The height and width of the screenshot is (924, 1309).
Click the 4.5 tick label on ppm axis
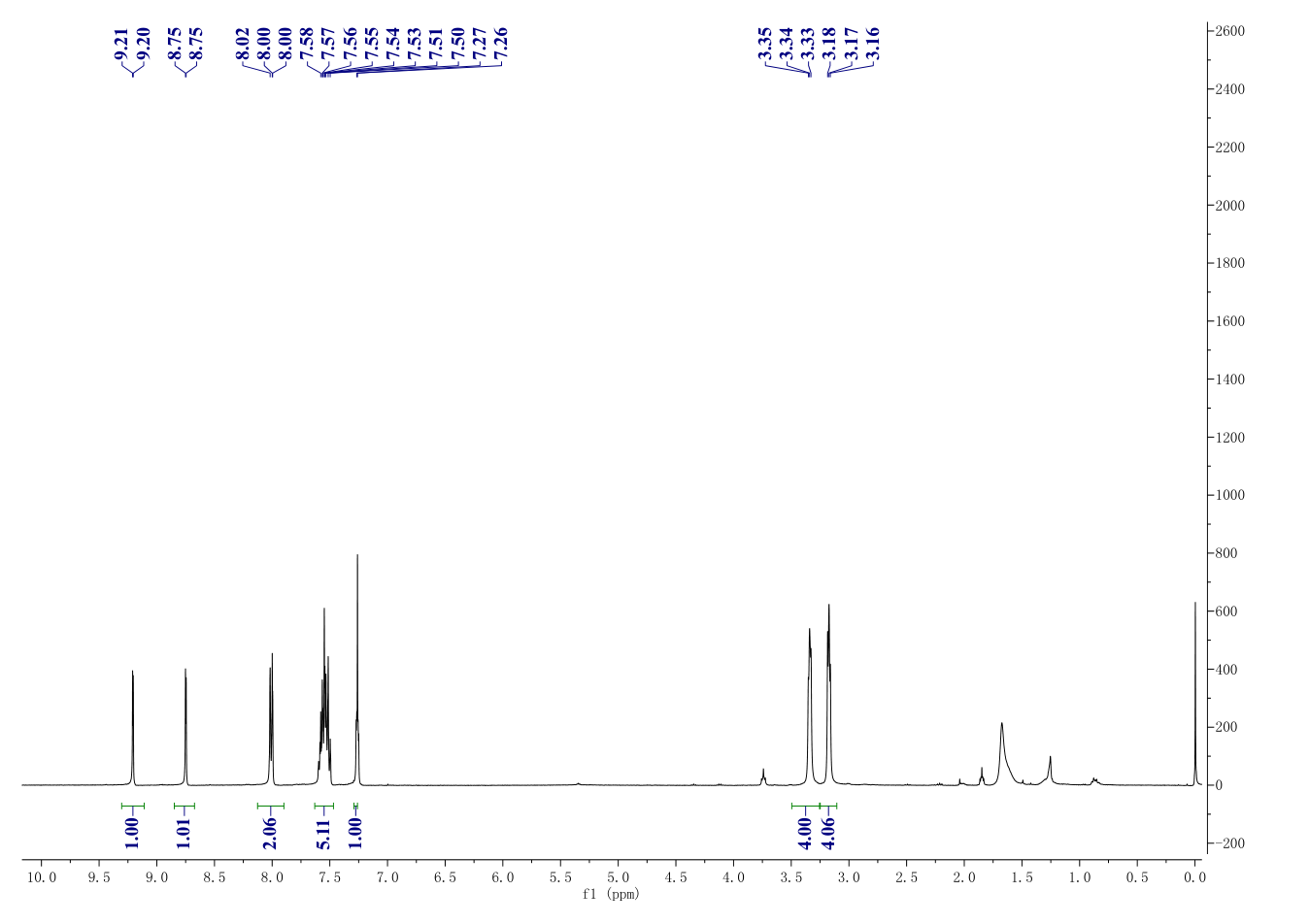click(x=676, y=876)
